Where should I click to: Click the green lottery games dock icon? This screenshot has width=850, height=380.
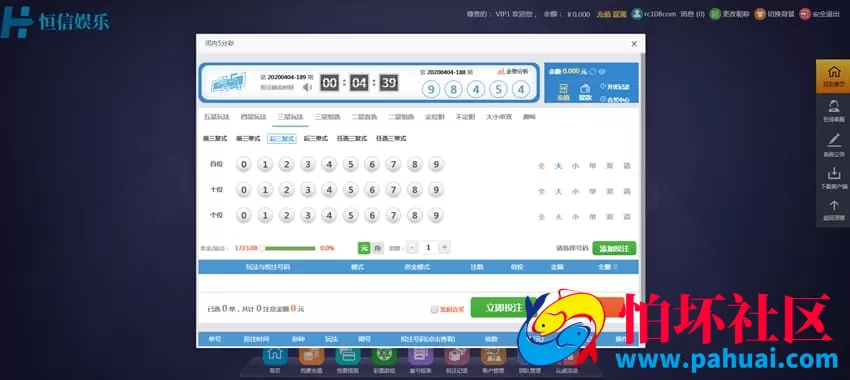(x=384, y=355)
